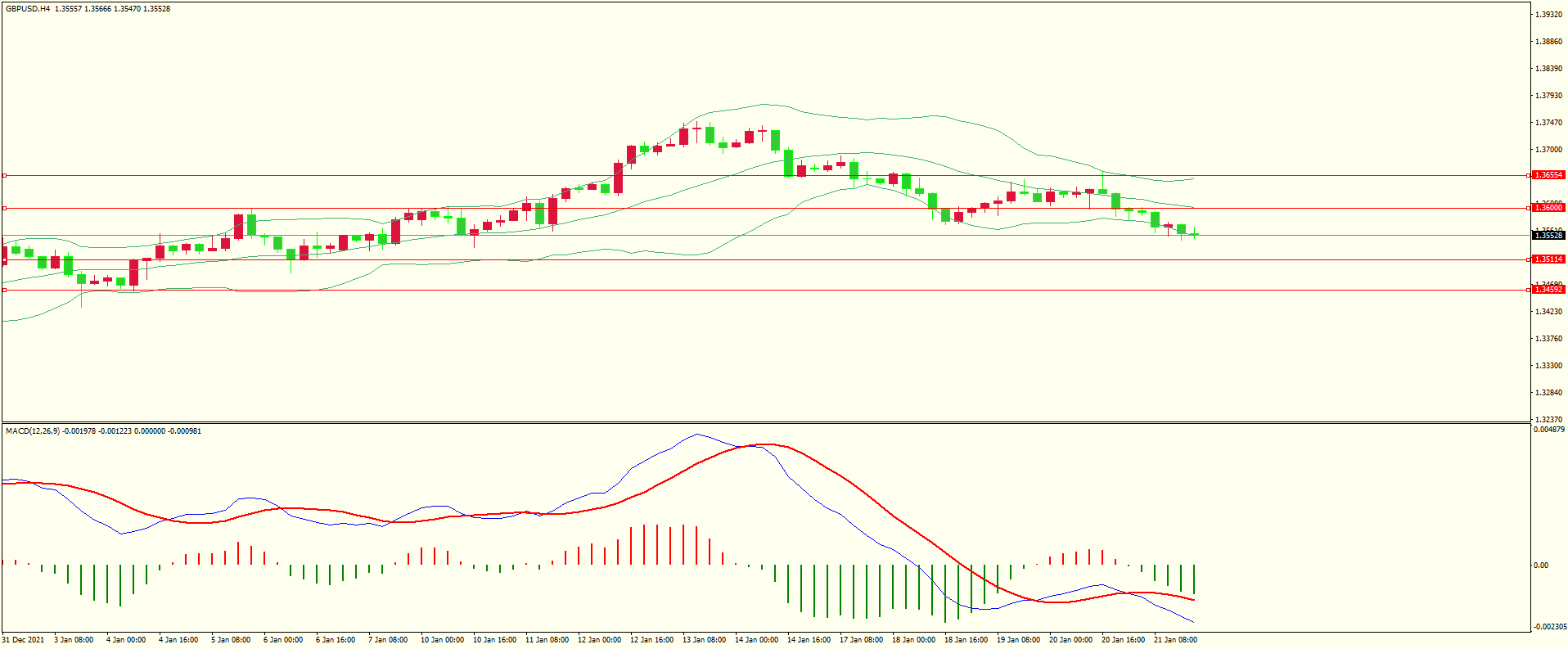This screenshot has width=1568, height=649.
Task: Click the black current price tag 1.35528
Action: tap(1548, 236)
